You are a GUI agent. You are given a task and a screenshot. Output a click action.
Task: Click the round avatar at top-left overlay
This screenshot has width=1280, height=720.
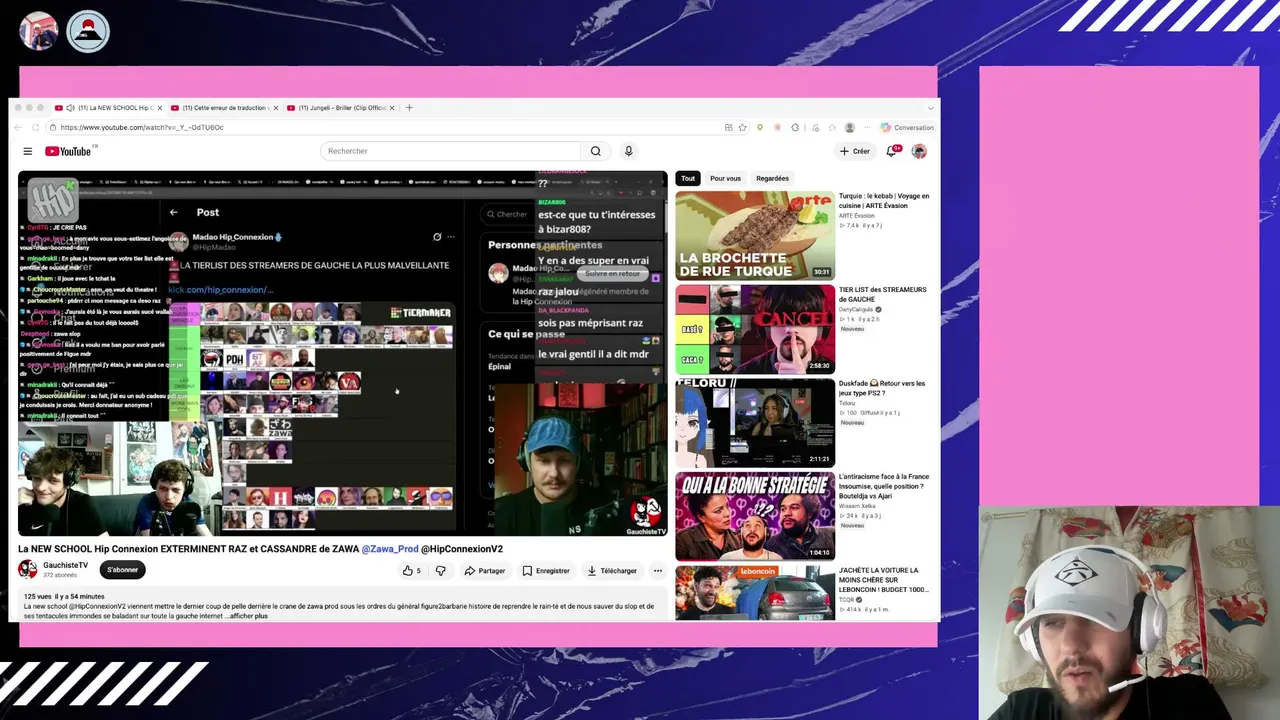39,31
